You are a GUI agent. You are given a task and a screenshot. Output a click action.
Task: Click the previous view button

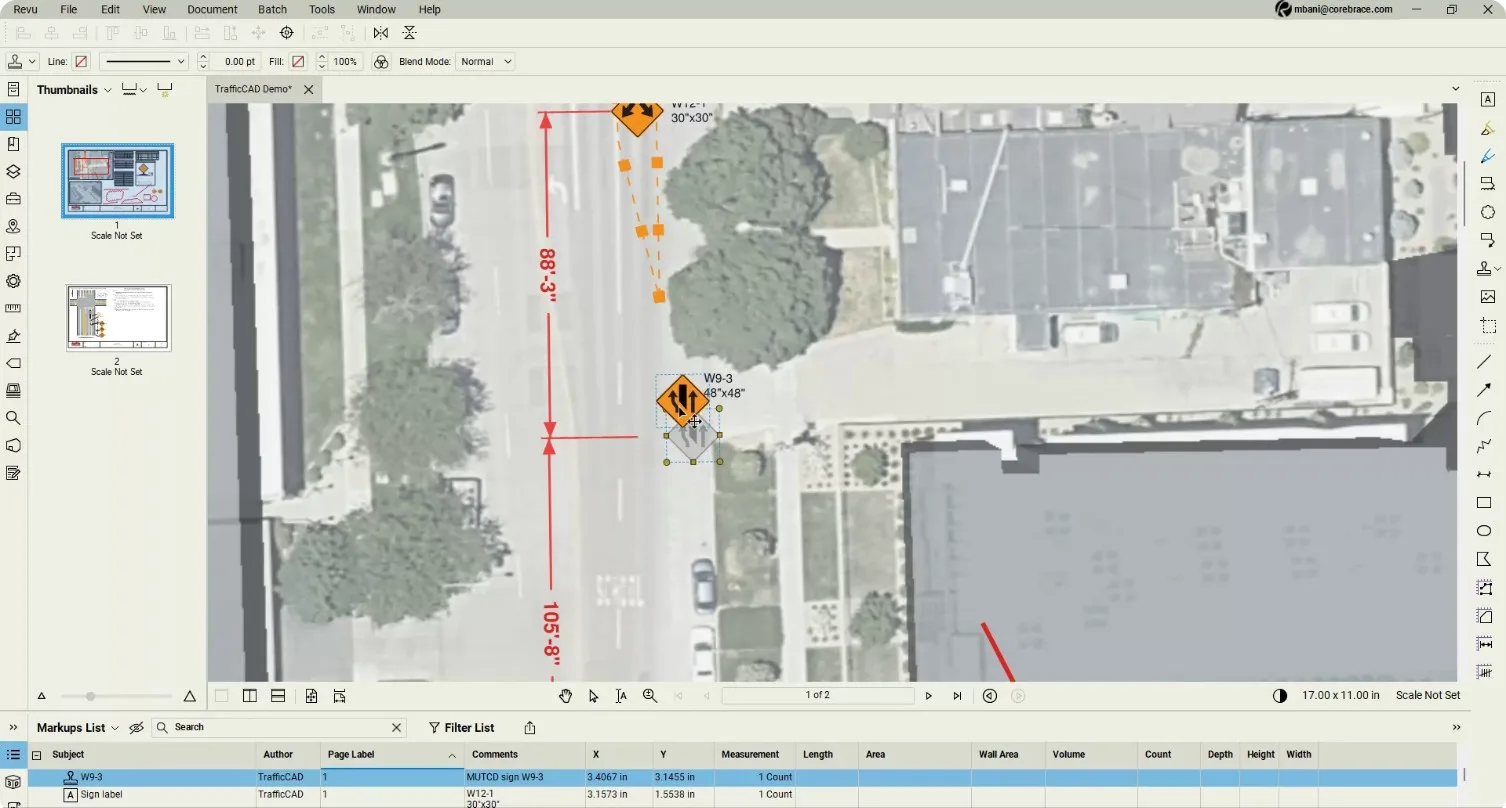click(990, 696)
